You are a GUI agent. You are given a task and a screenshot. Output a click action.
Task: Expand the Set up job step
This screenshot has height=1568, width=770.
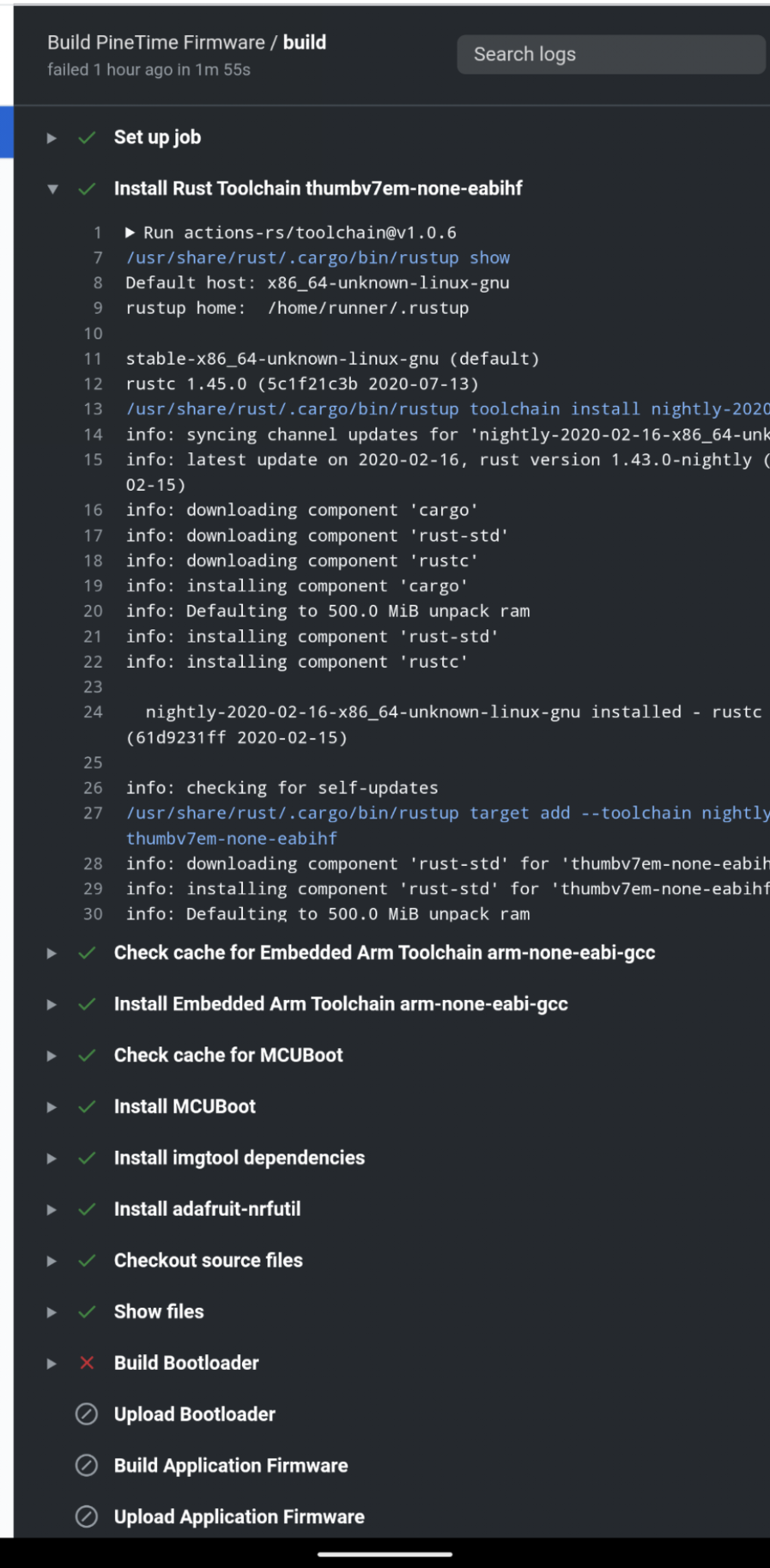(52, 137)
